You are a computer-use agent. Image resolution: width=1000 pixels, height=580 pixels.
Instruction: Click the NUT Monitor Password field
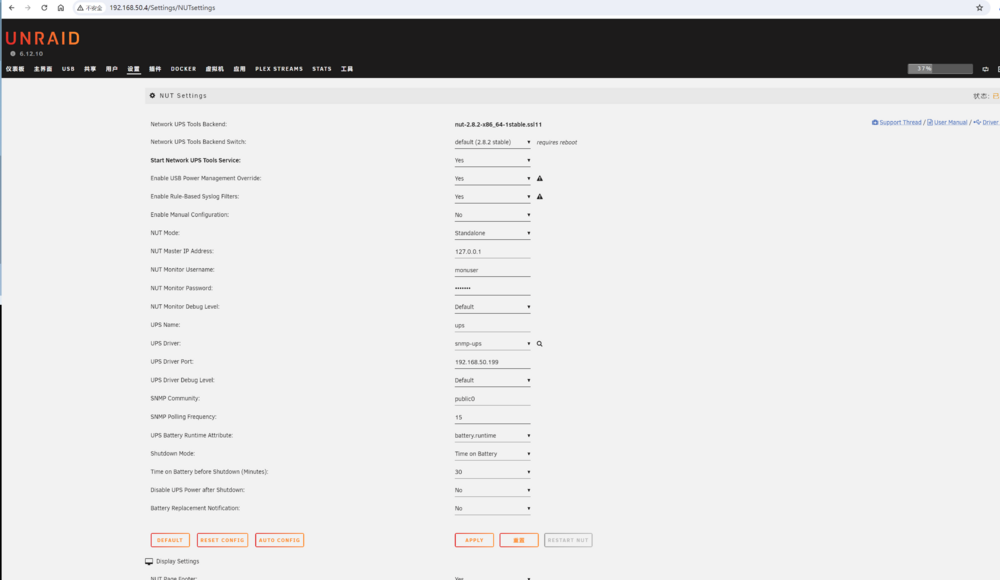(x=492, y=288)
